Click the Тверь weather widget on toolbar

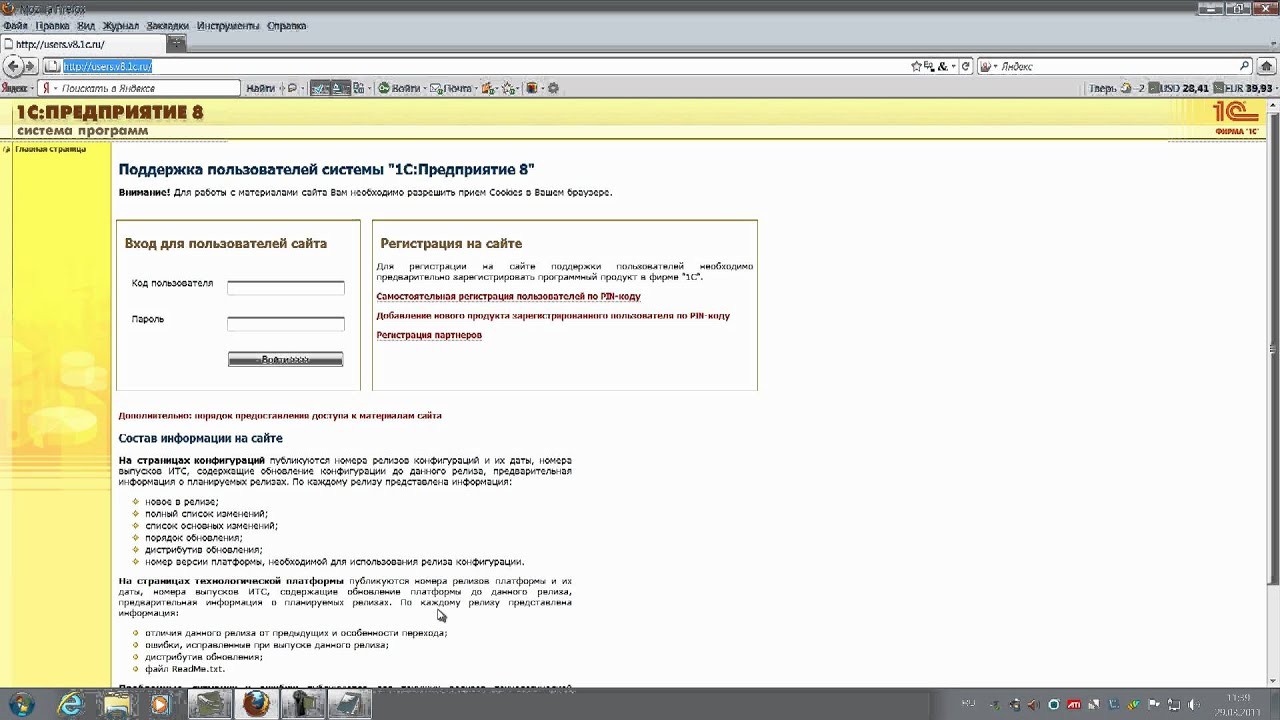pyautogui.click(x=1116, y=88)
